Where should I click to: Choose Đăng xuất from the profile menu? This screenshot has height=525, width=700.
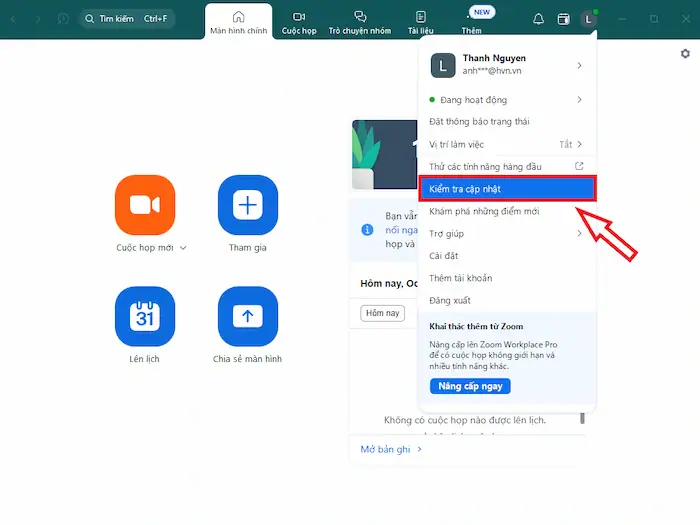(x=450, y=300)
